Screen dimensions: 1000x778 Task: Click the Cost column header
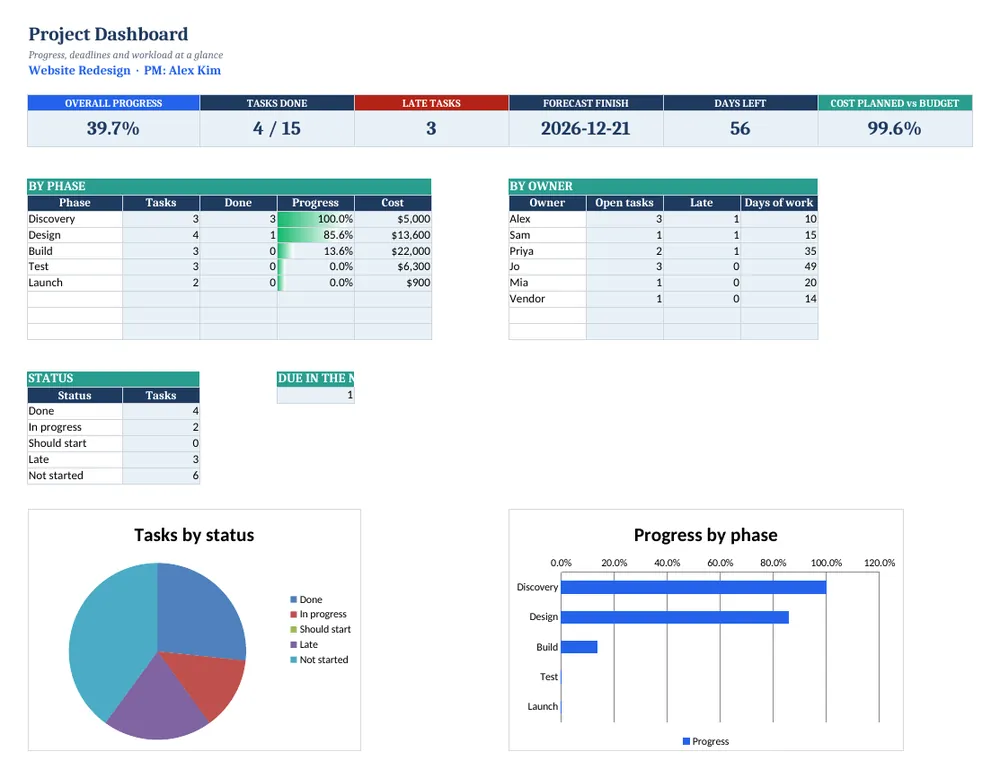coord(392,203)
